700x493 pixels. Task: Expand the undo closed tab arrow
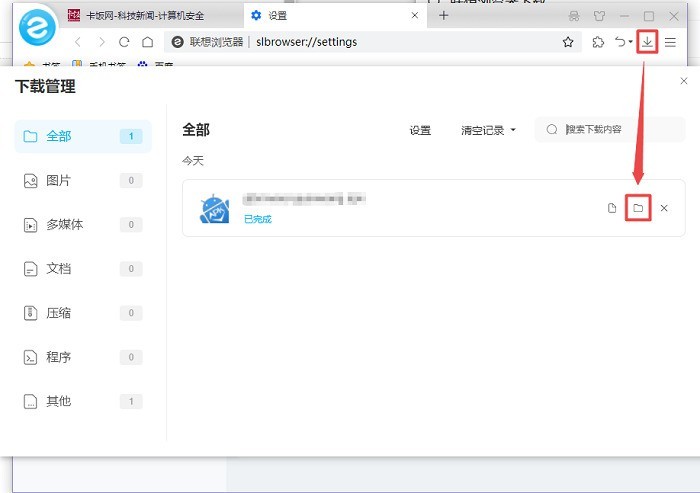(630, 42)
